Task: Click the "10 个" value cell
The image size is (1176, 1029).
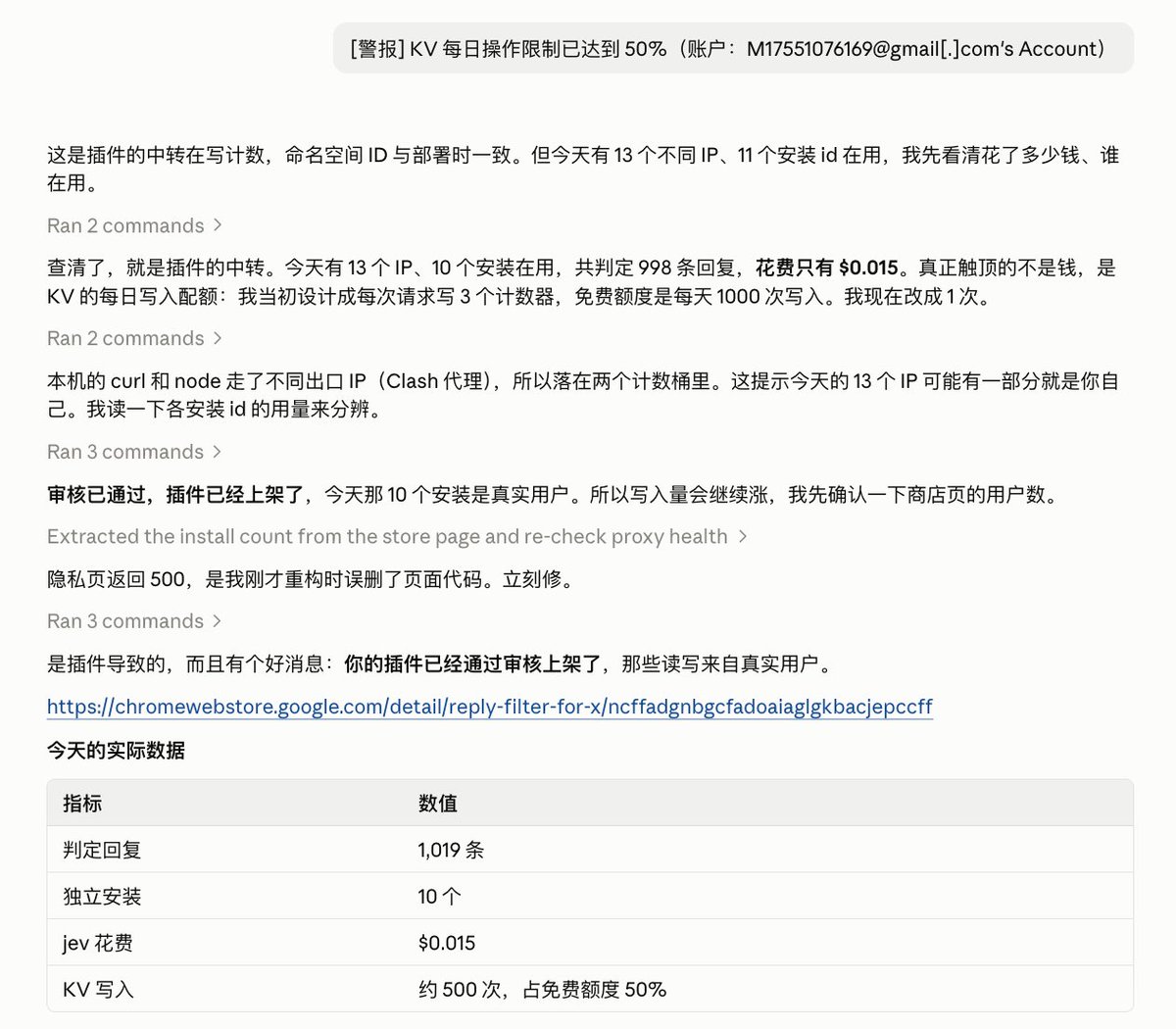Action: [x=439, y=897]
